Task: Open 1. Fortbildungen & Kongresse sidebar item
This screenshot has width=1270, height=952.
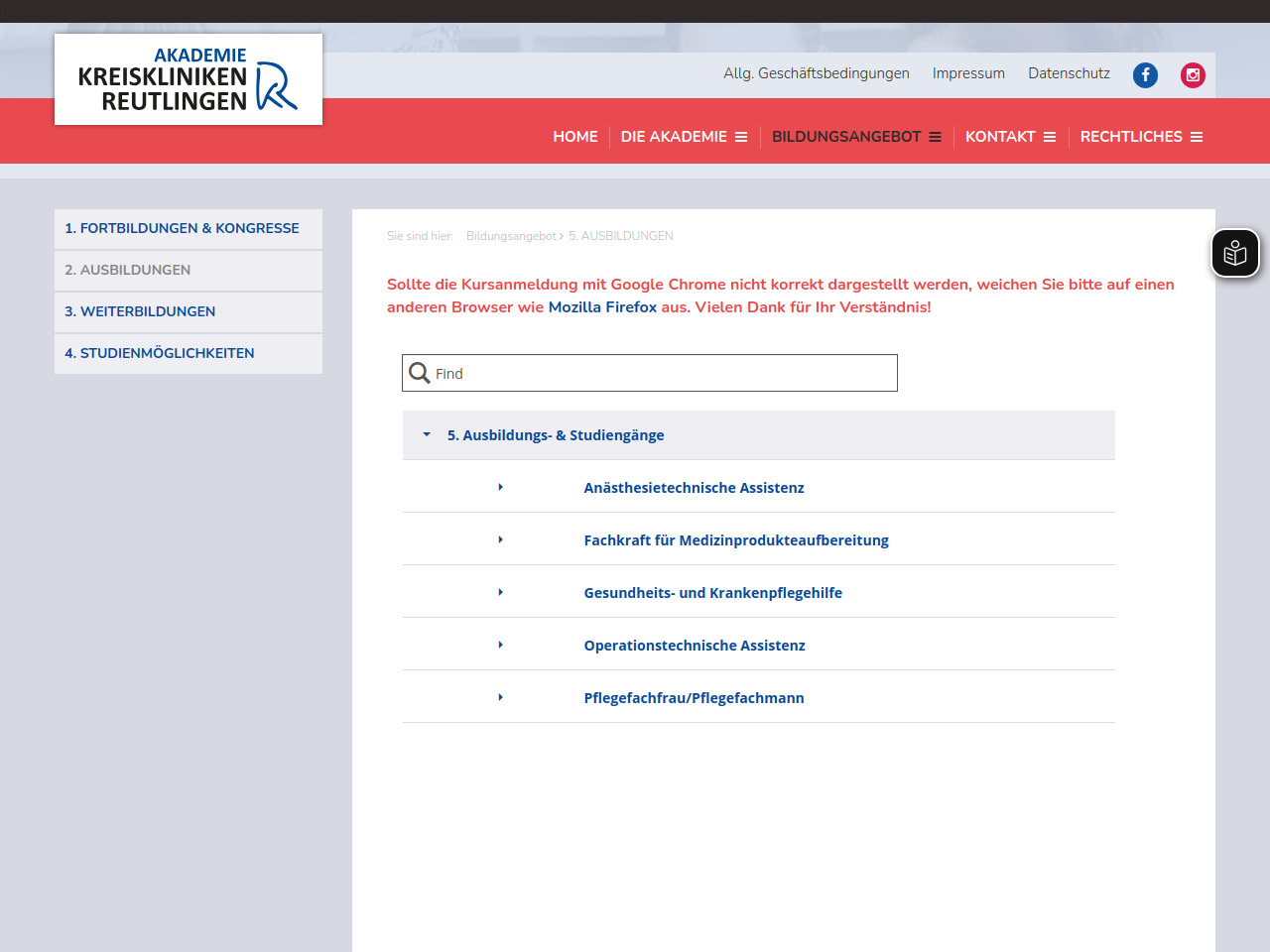Action: click(182, 228)
